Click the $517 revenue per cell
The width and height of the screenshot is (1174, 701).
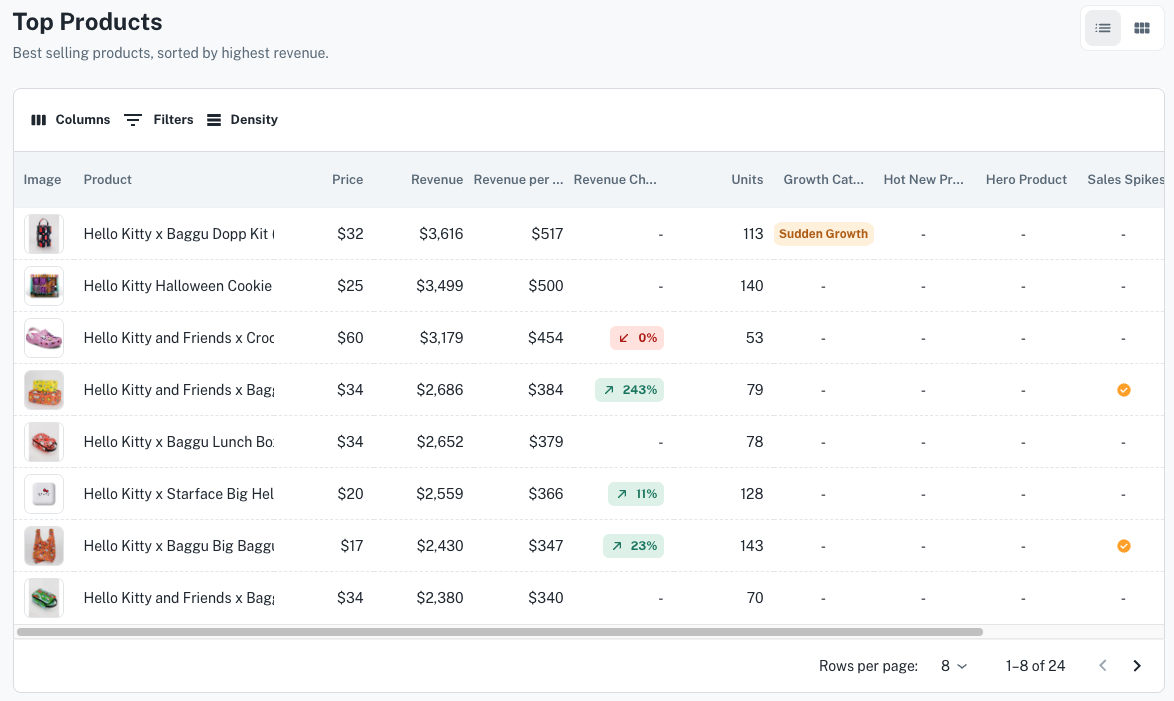547,234
